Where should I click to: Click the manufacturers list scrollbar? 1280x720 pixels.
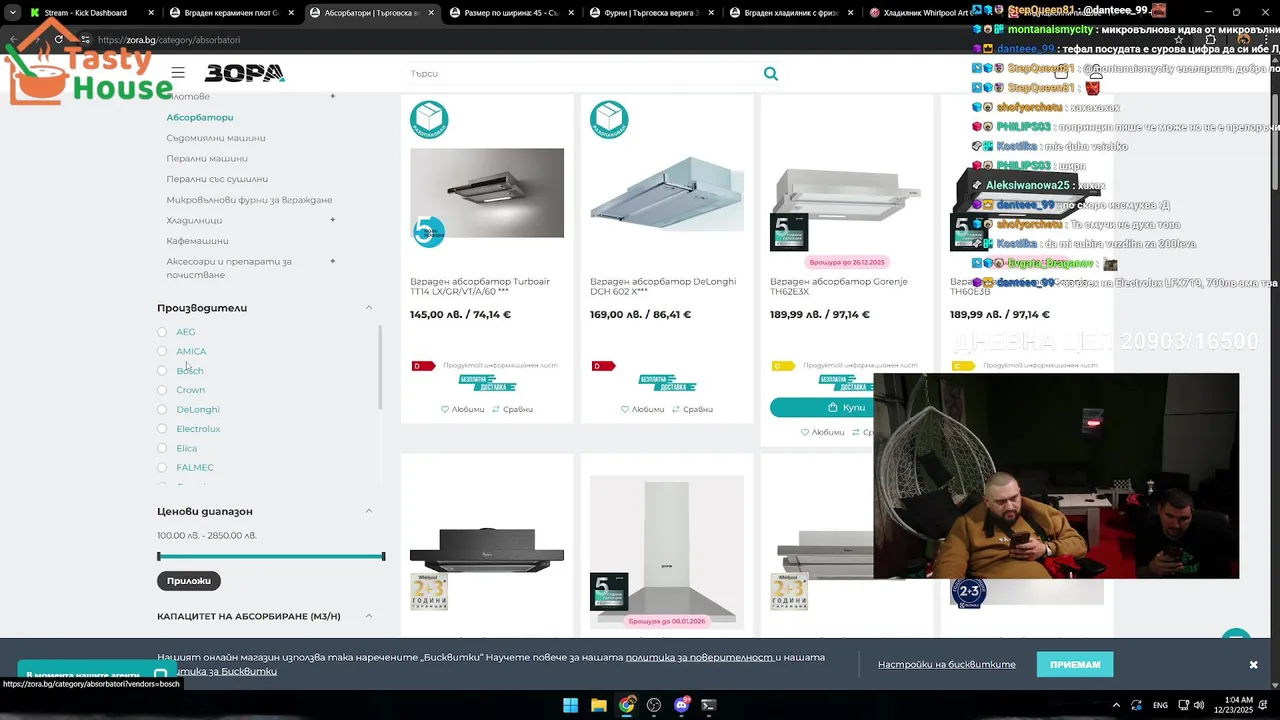[x=379, y=368]
